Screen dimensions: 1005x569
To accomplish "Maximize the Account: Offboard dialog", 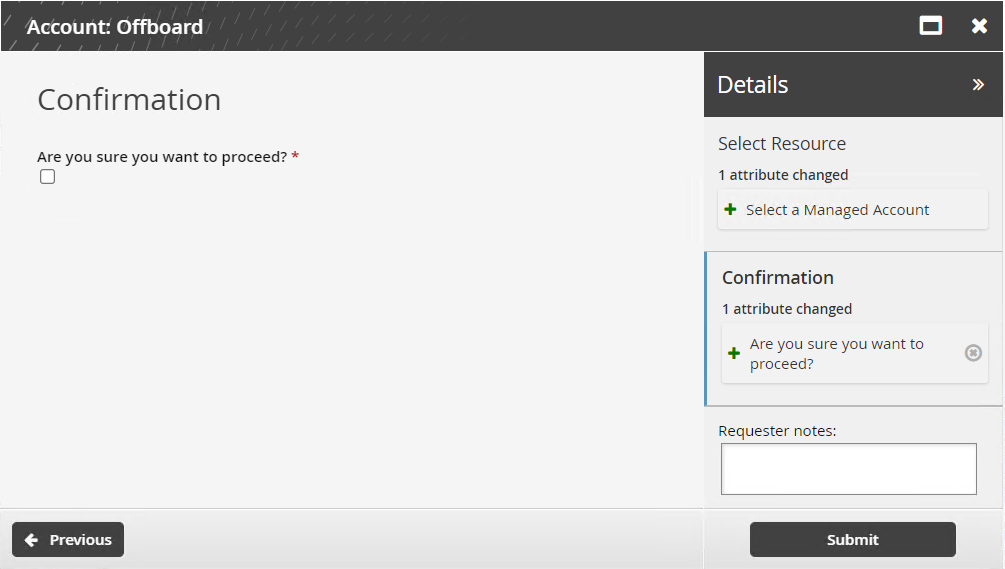I will [x=931, y=26].
